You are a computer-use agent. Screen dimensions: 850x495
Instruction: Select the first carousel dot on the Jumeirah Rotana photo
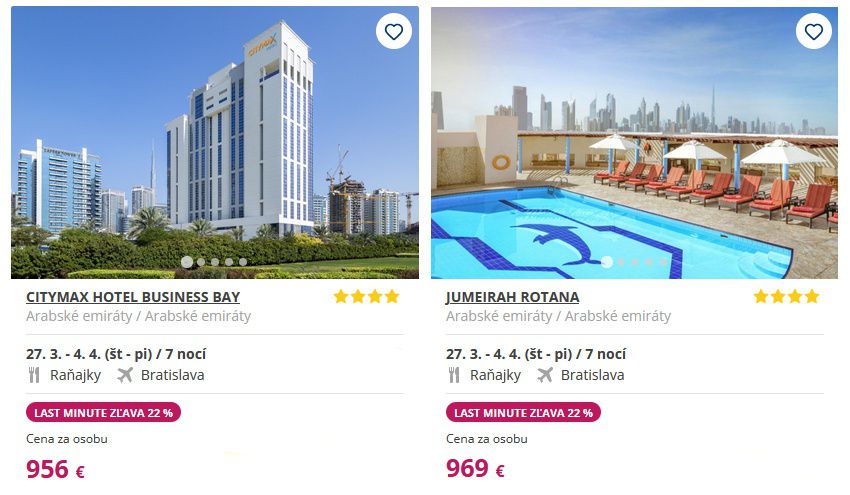[x=607, y=262]
